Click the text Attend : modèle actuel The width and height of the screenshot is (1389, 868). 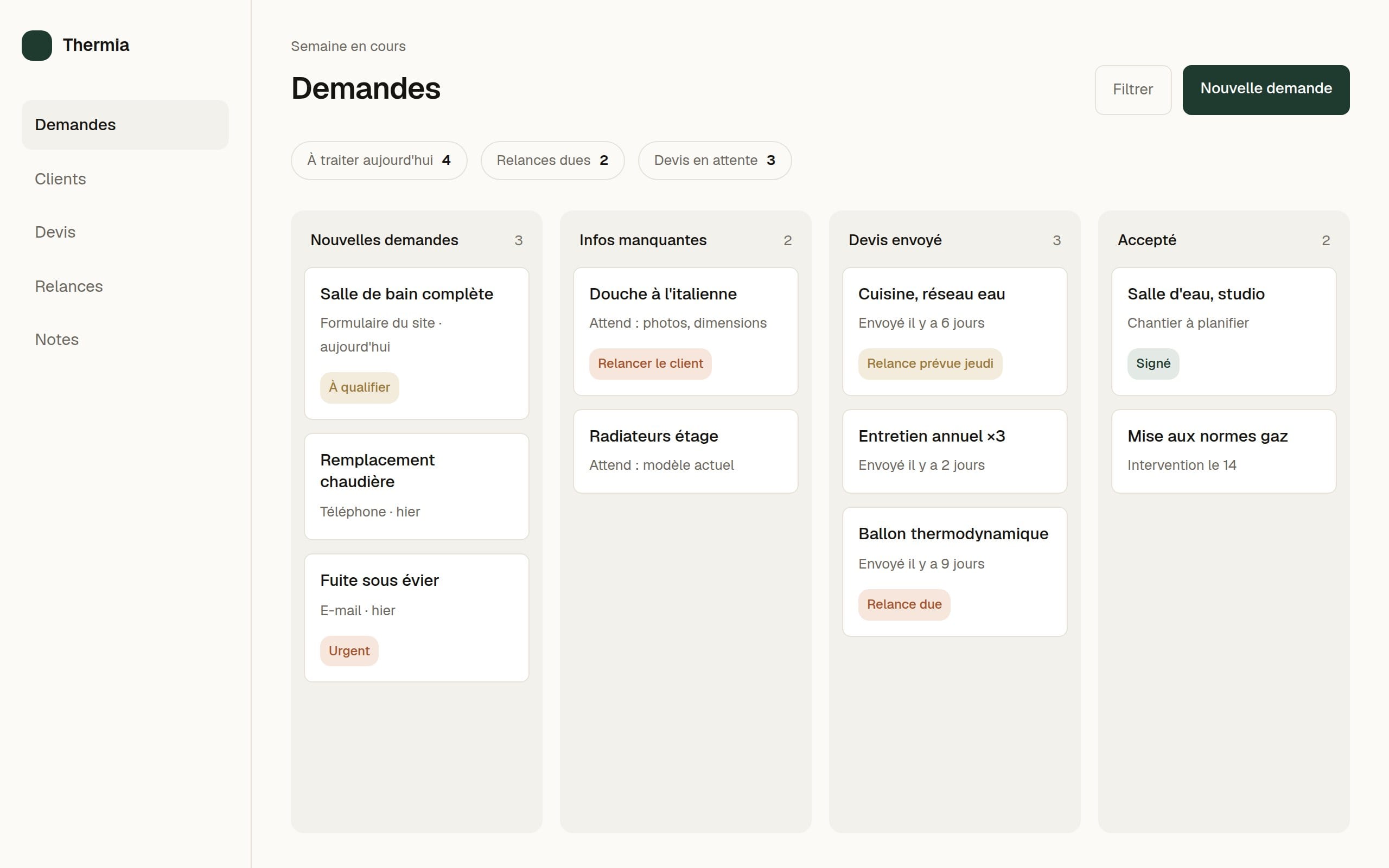click(661, 465)
